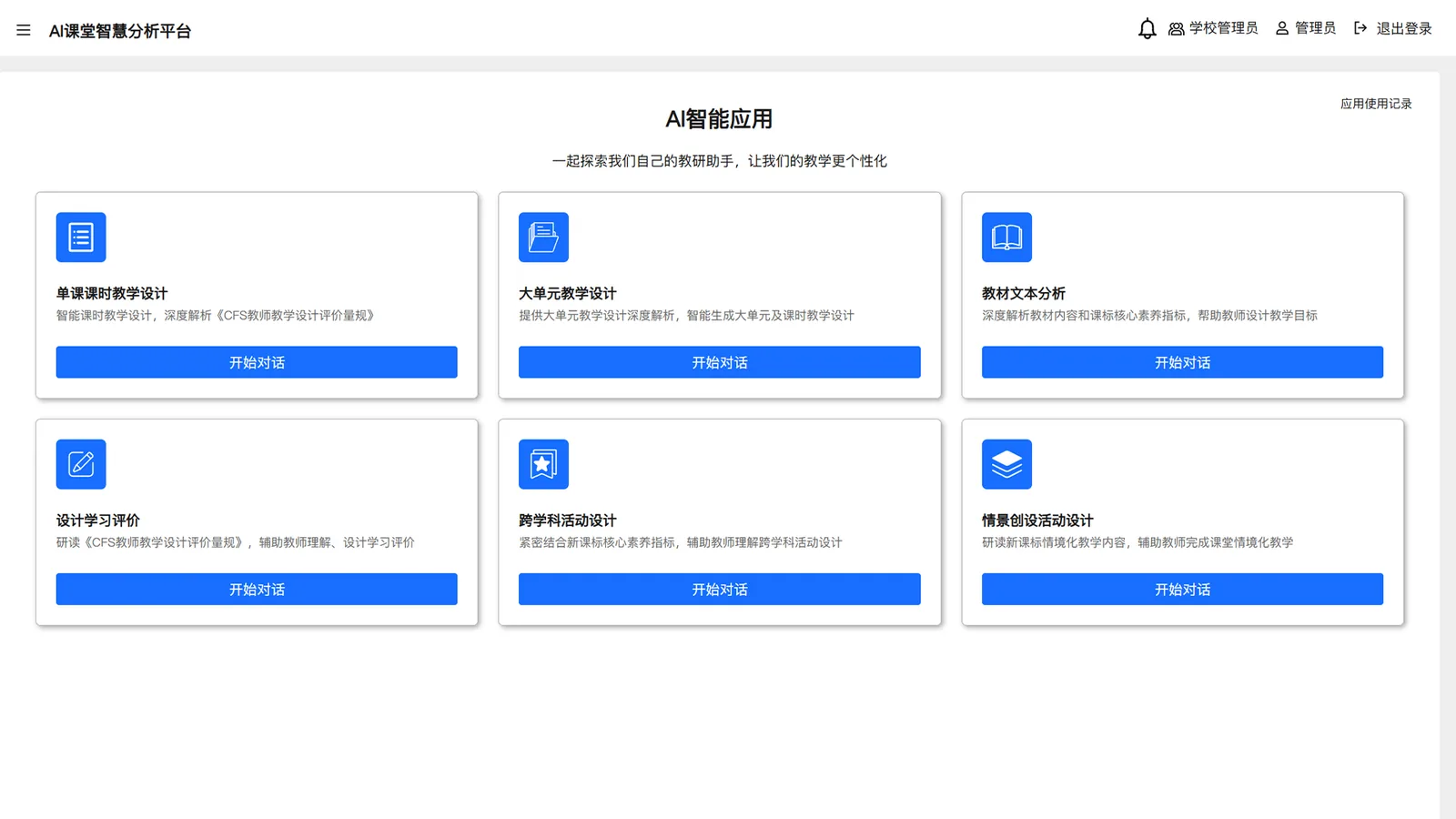The height and width of the screenshot is (819, 1456).
Task: Start chat for 情景创设活动设计
Action: pos(1182,589)
